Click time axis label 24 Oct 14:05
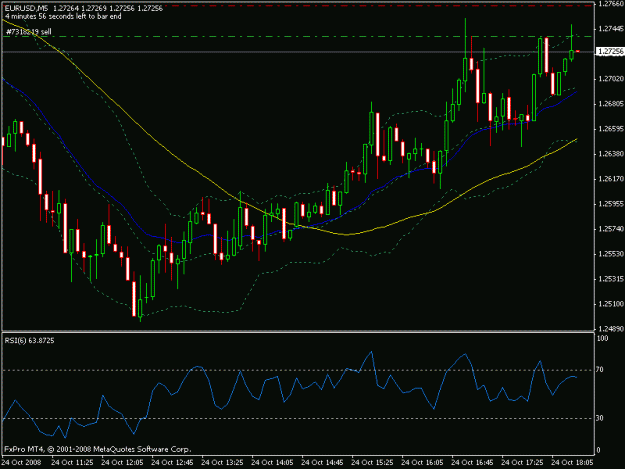 pyautogui.click(x=272, y=463)
